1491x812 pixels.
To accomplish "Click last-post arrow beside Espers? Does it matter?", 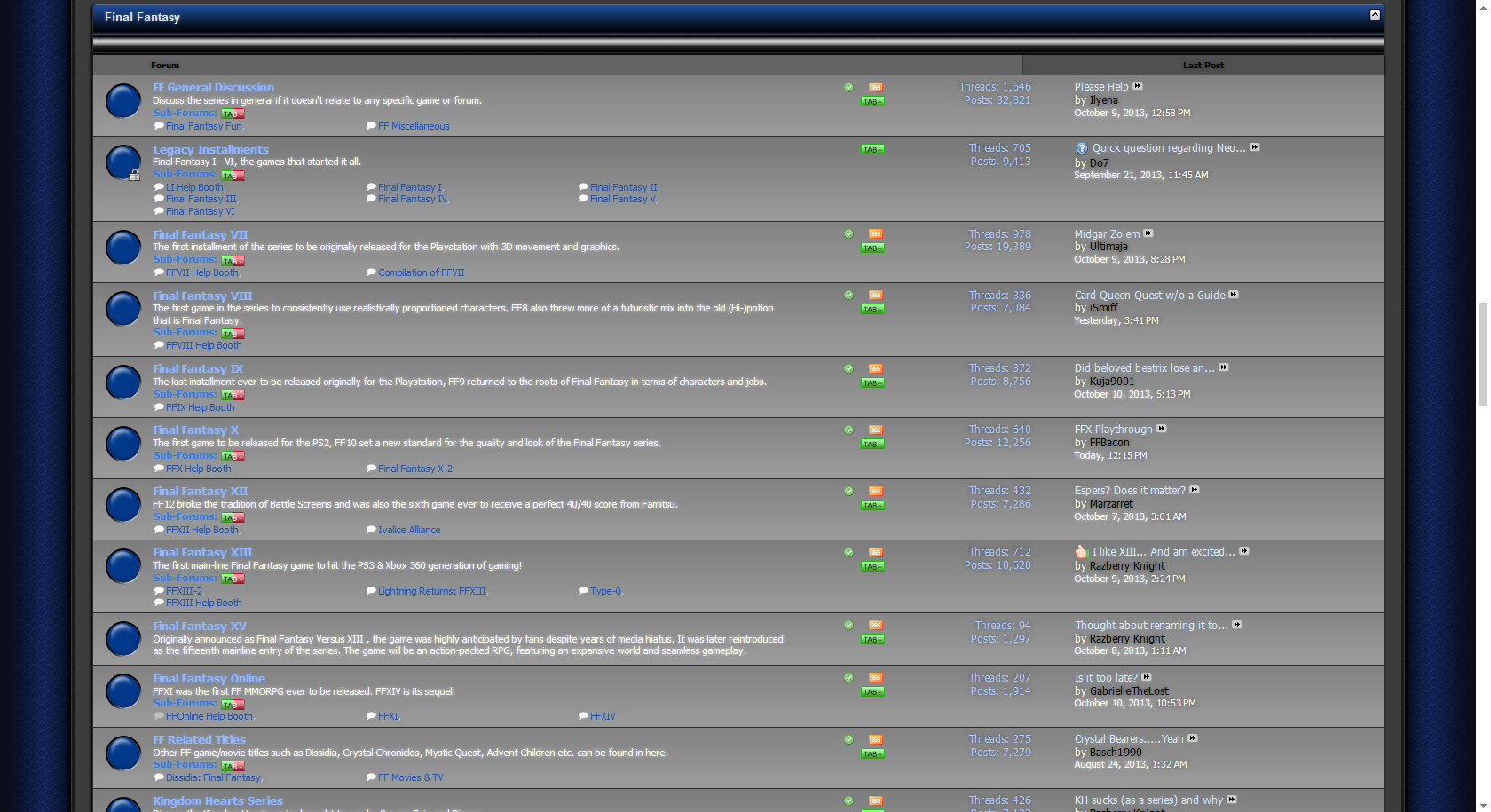I will tap(1195, 490).
